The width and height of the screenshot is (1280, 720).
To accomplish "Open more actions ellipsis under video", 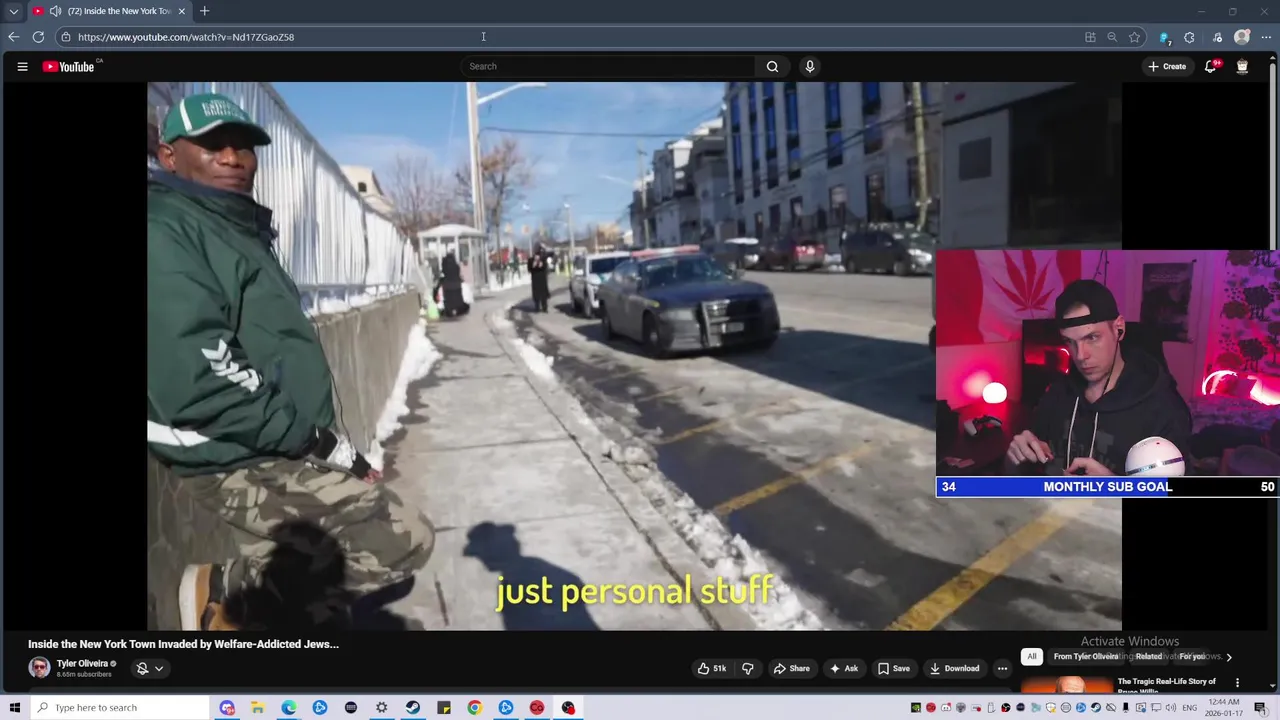I will [1002, 668].
